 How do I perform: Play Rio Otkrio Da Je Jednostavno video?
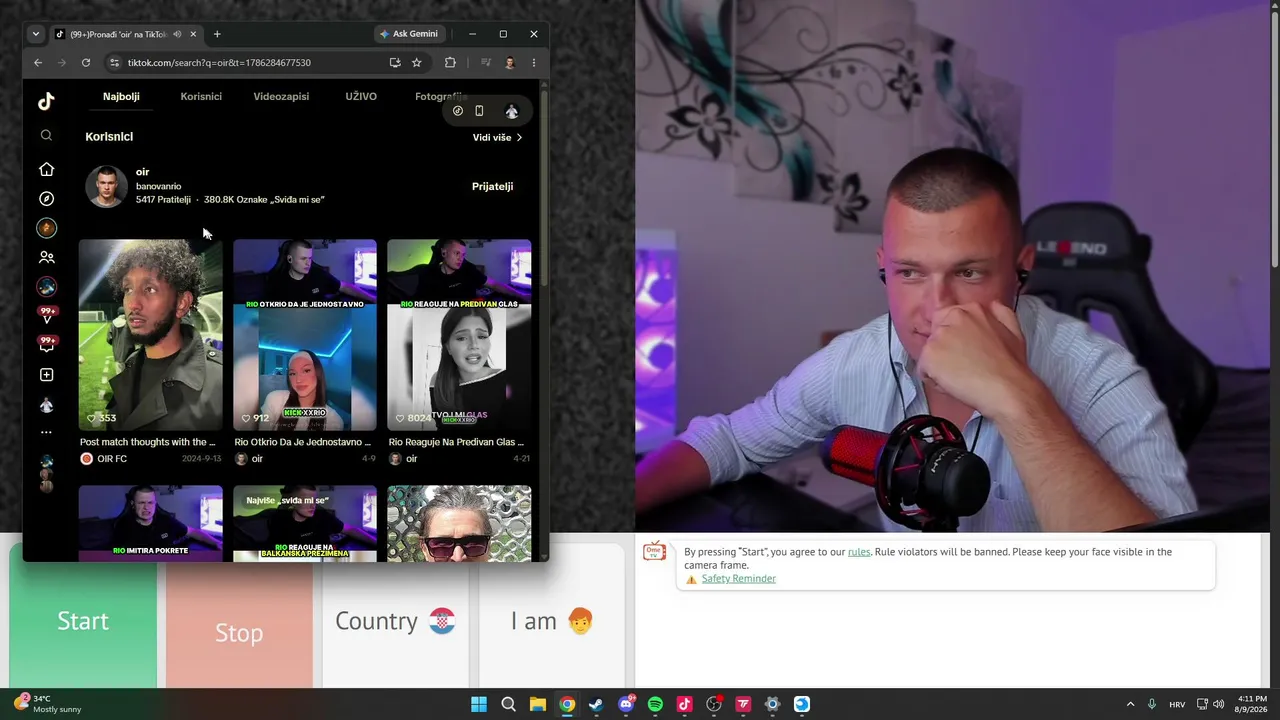click(x=305, y=334)
